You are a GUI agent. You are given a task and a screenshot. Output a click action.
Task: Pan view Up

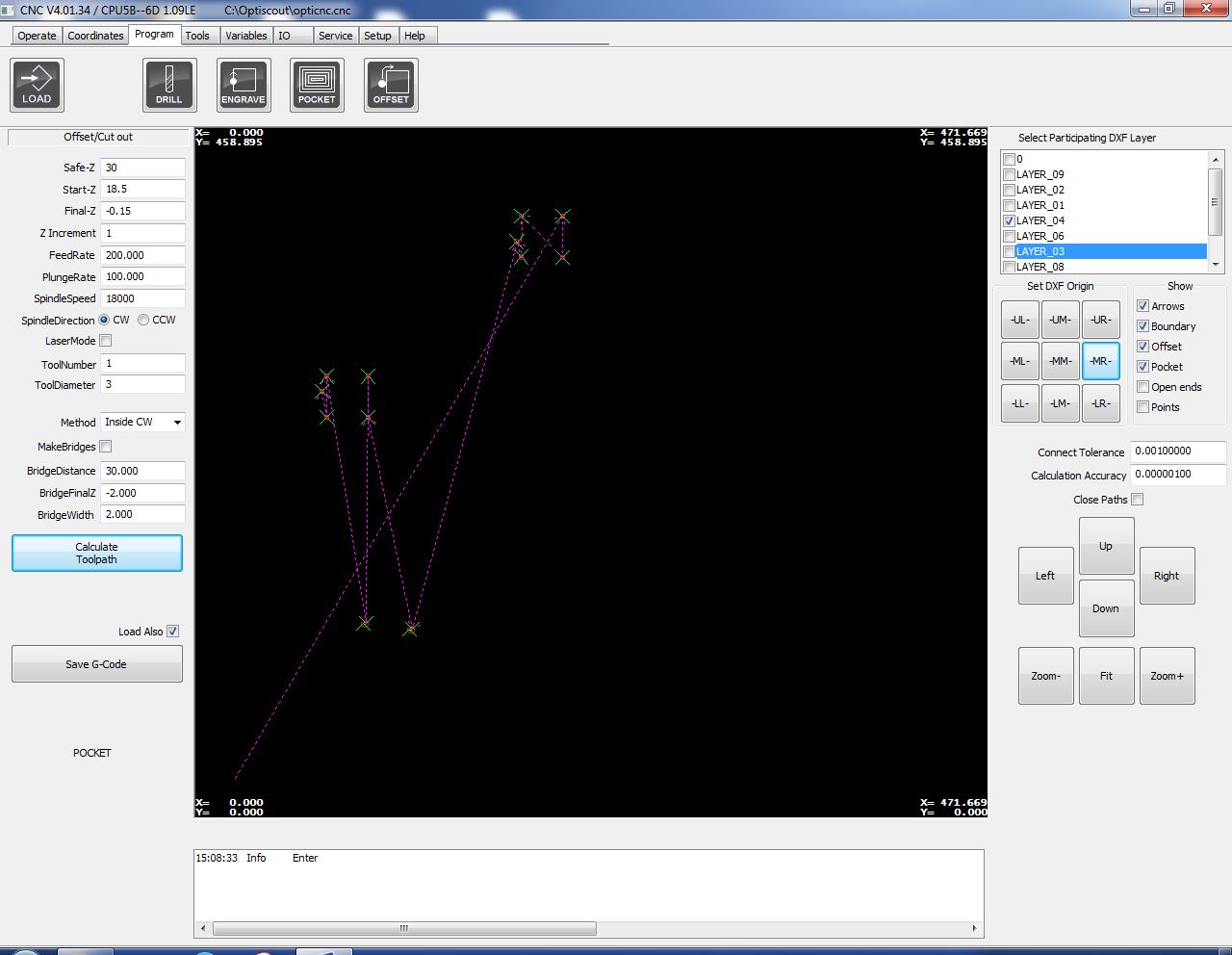pyautogui.click(x=1107, y=546)
